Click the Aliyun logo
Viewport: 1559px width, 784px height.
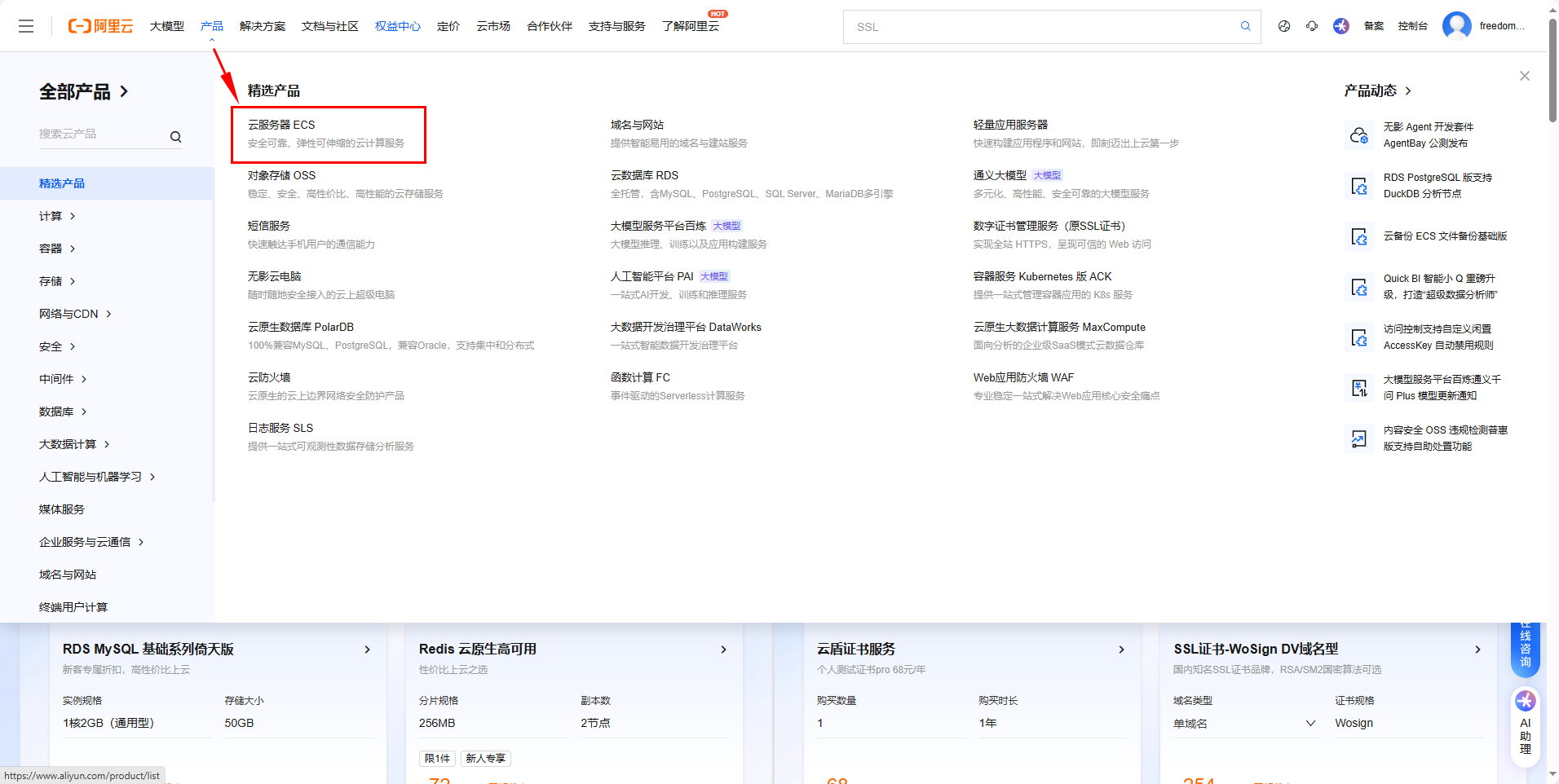(x=100, y=26)
